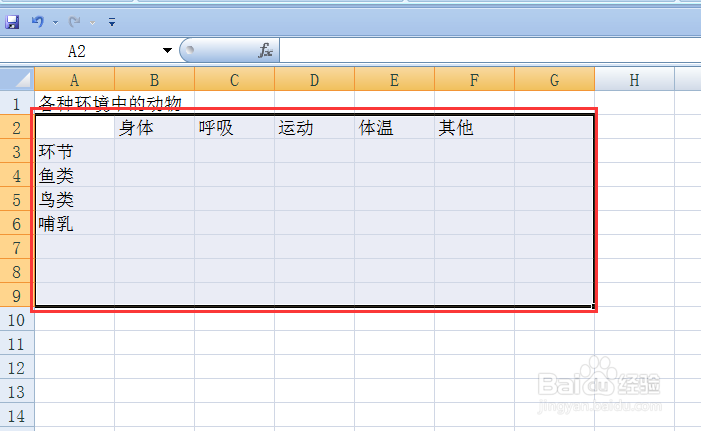Undo the last action
Screen dimensions: 701x431
click(38, 21)
